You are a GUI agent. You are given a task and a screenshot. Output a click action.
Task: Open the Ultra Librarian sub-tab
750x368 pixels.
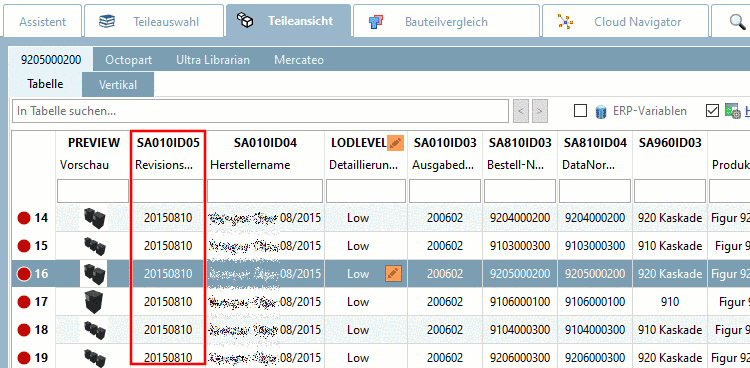[213, 60]
